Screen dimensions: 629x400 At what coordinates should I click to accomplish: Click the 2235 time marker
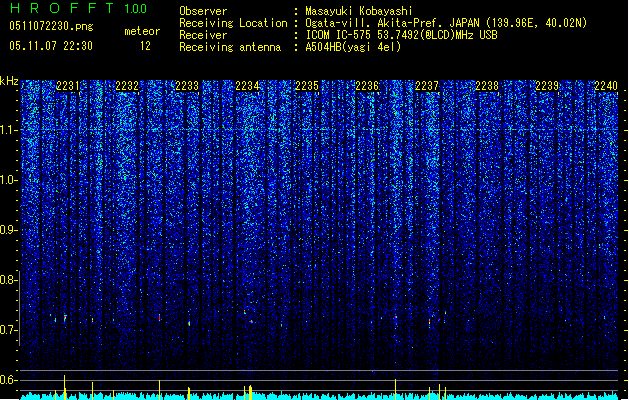307,85
